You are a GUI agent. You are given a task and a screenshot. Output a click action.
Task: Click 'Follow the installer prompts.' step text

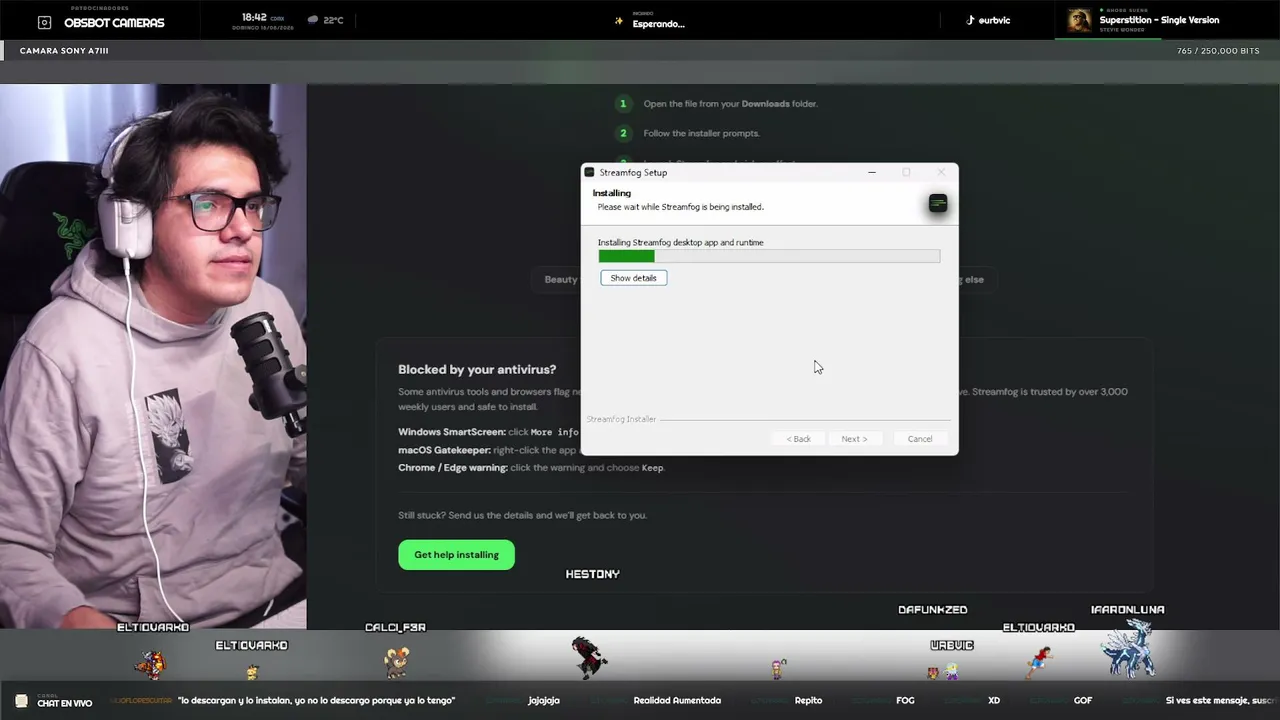pyautogui.click(x=701, y=133)
